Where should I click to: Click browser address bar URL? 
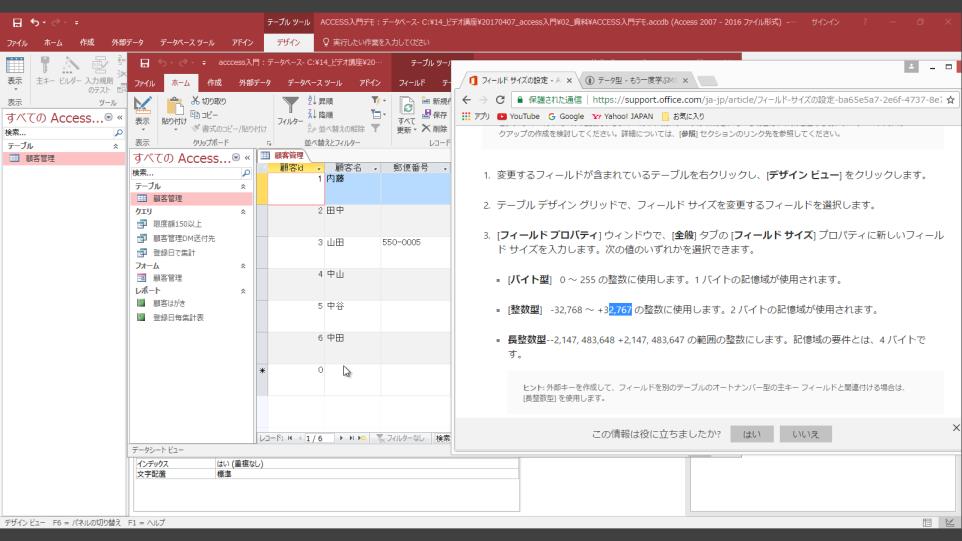pos(767,99)
